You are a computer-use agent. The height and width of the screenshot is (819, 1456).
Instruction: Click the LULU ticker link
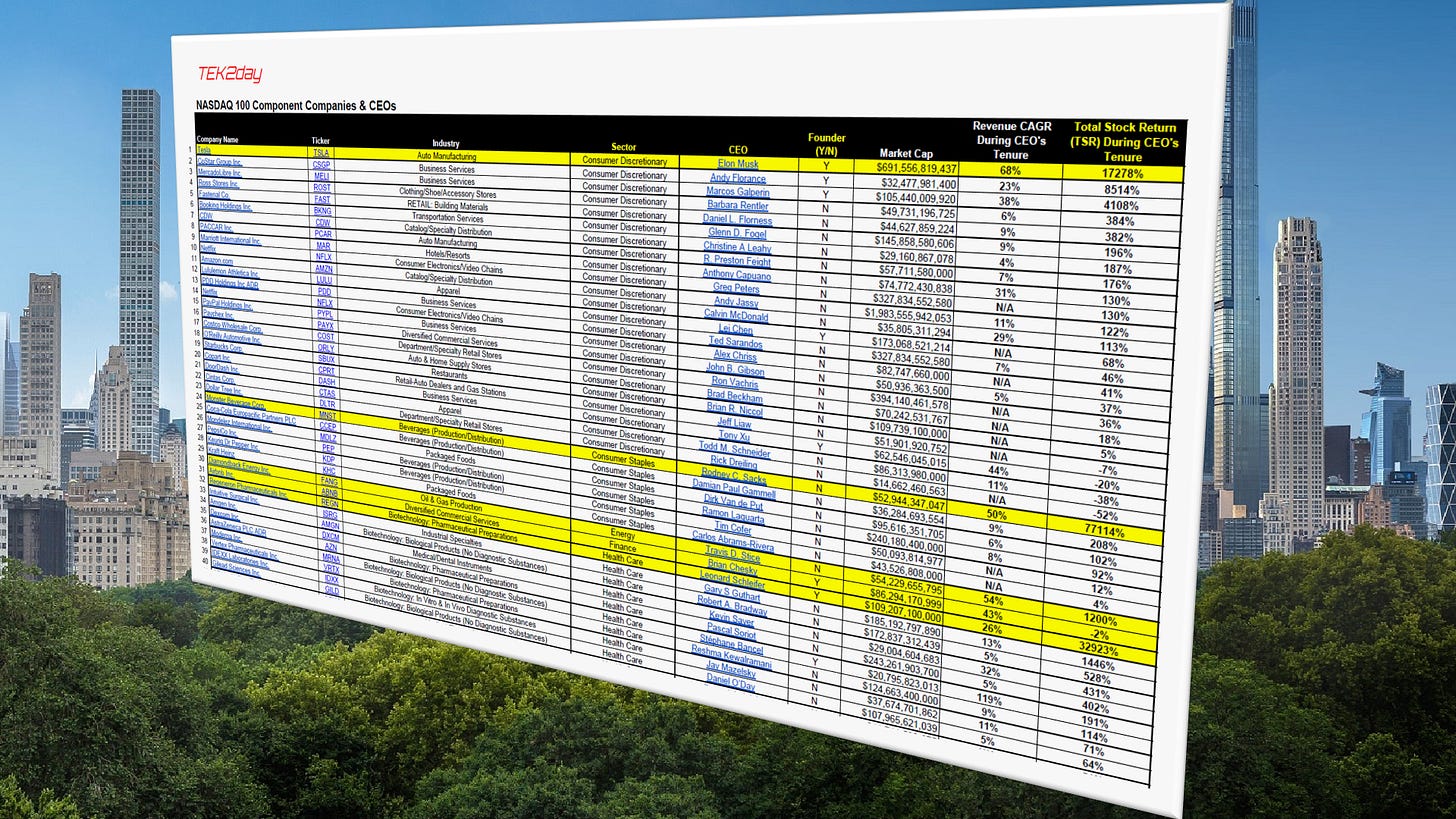[324, 280]
